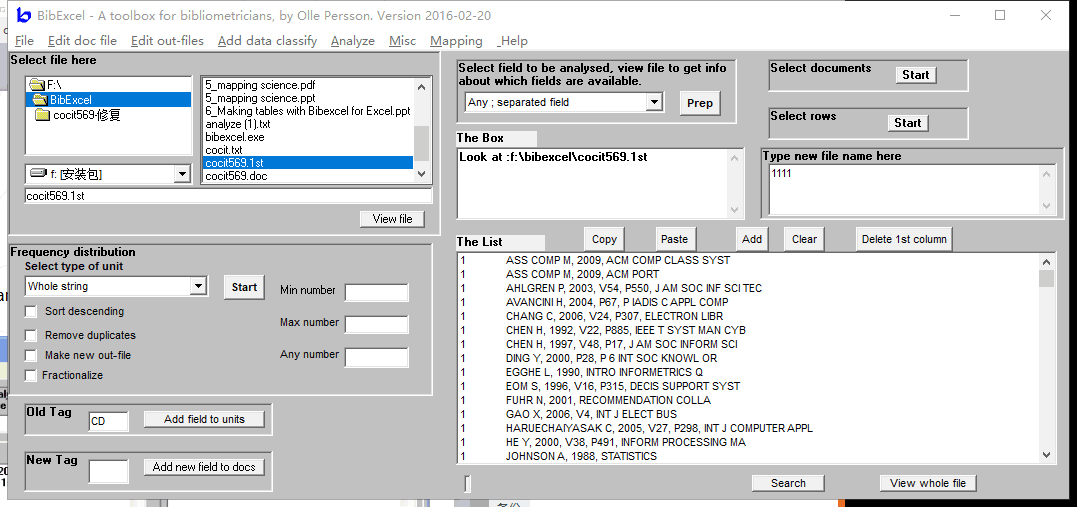Click the New Tag input field
1077x507 pixels.
pos(109,471)
